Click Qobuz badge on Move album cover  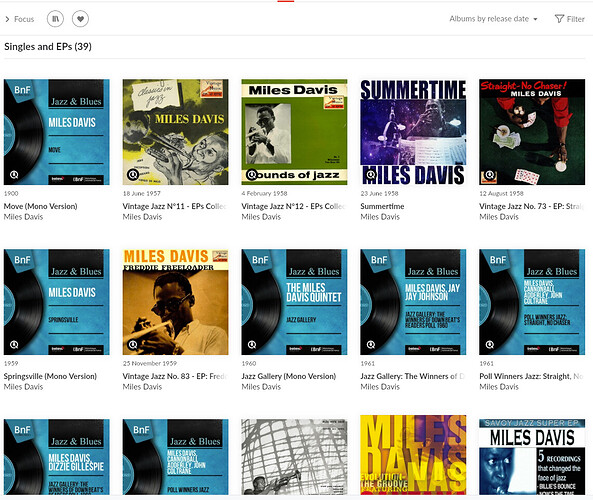(14, 175)
